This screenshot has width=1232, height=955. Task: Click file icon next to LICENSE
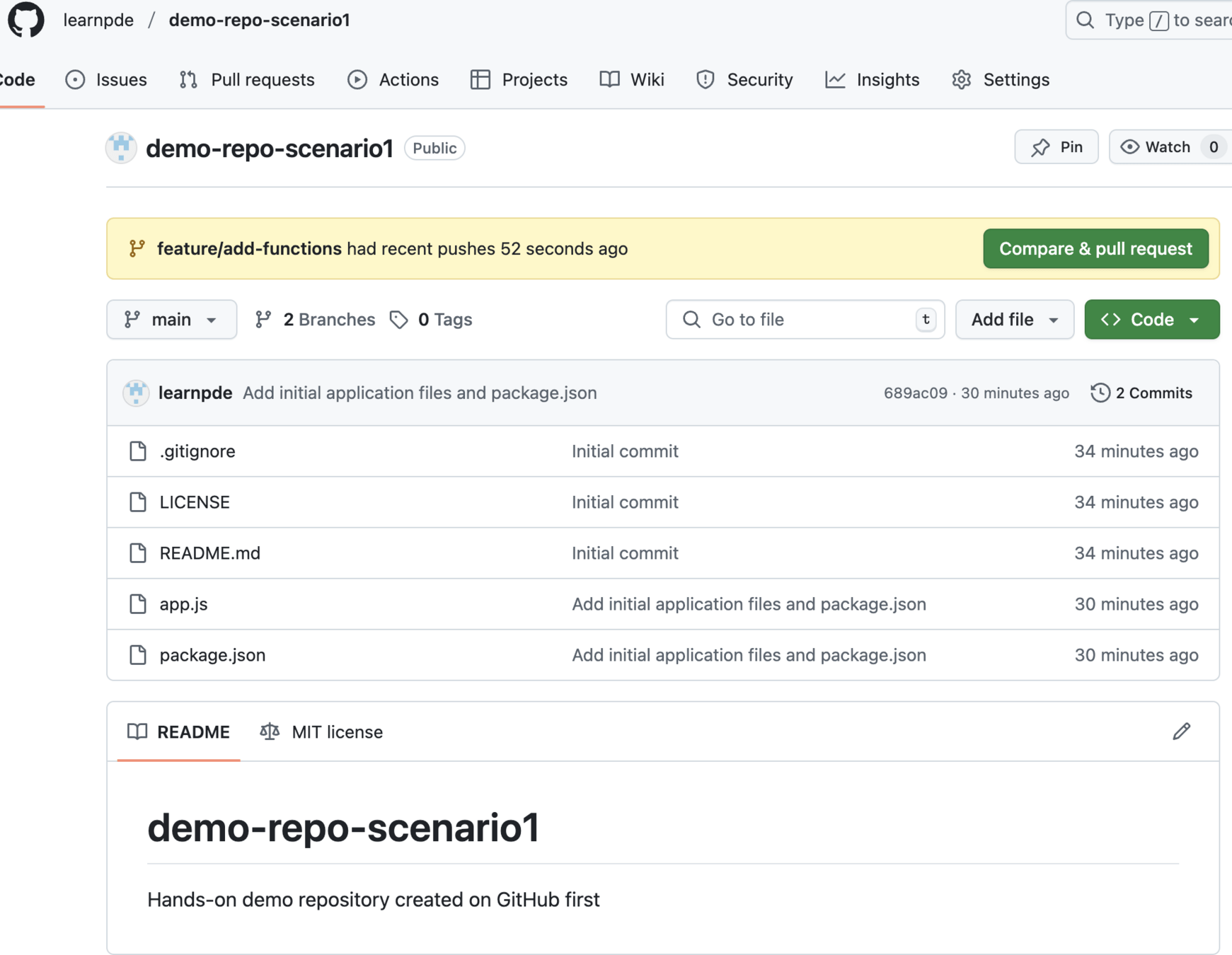point(138,502)
